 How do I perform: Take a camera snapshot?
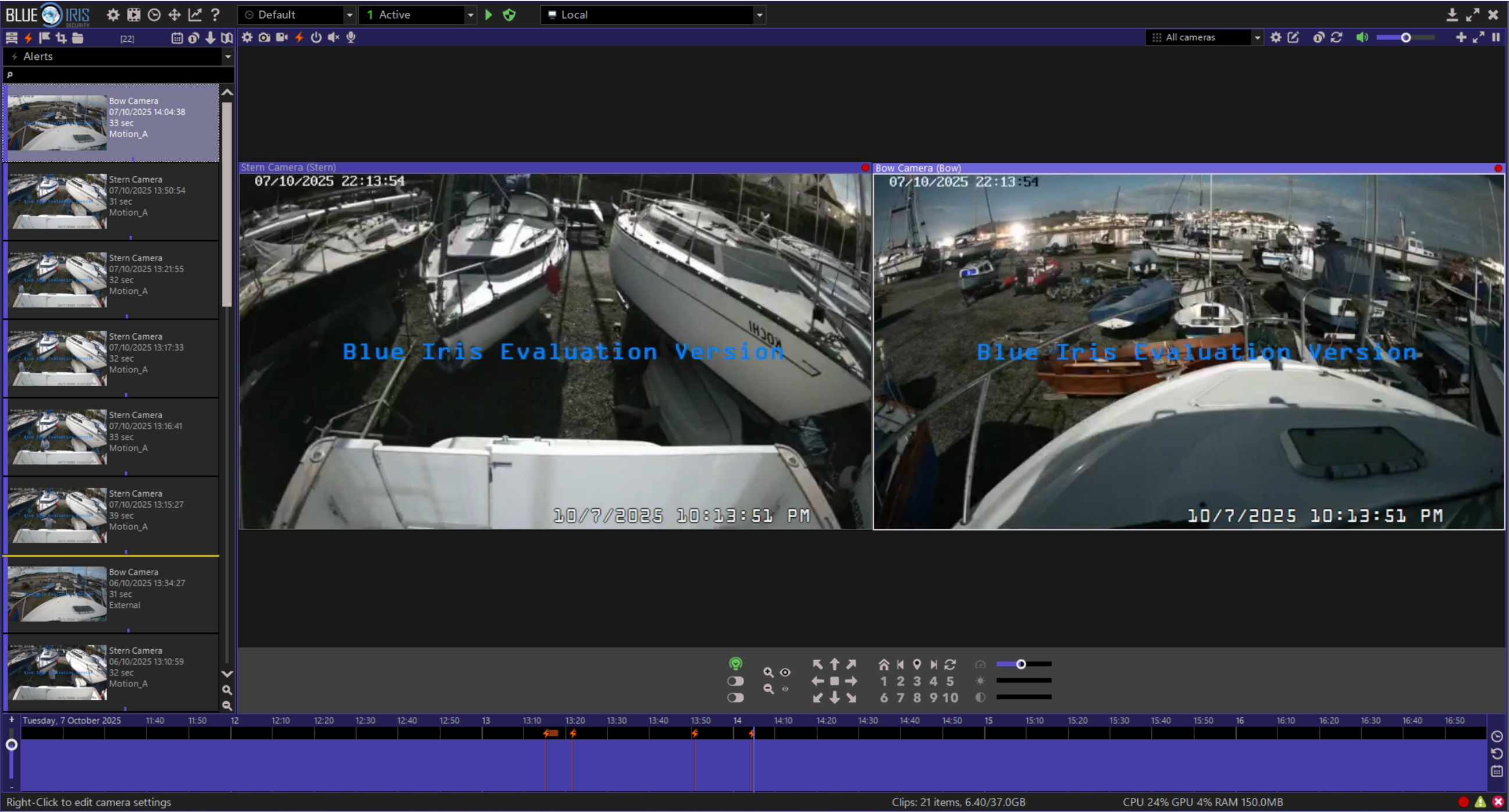264,37
